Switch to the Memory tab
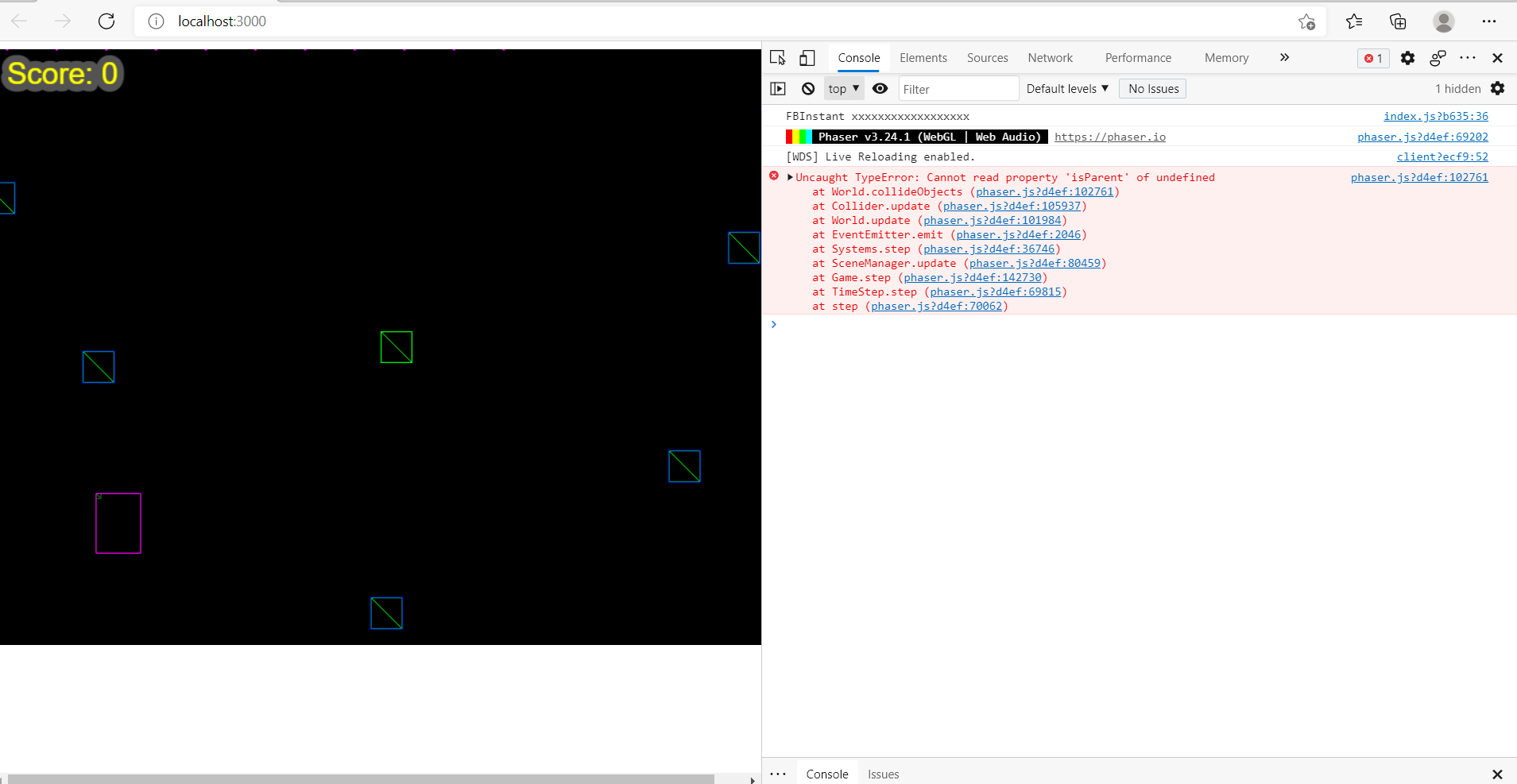 pyautogui.click(x=1226, y=58)
